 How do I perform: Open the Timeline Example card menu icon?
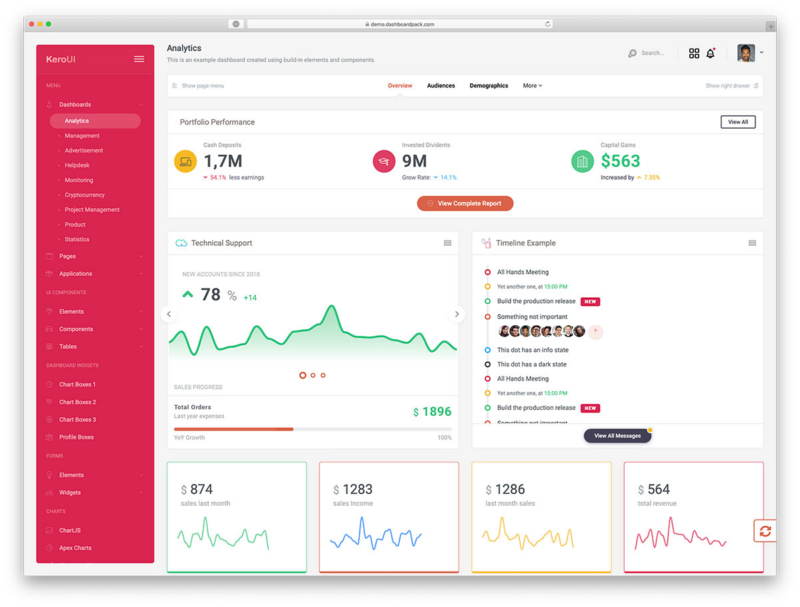tap(752, 242)
